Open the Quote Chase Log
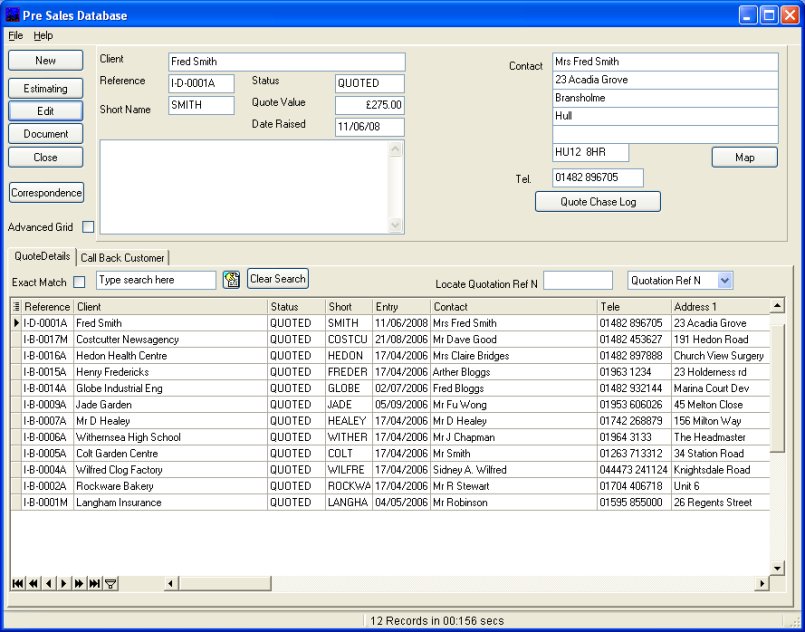This screenshot has height=632, width=805. click(597, 202)
